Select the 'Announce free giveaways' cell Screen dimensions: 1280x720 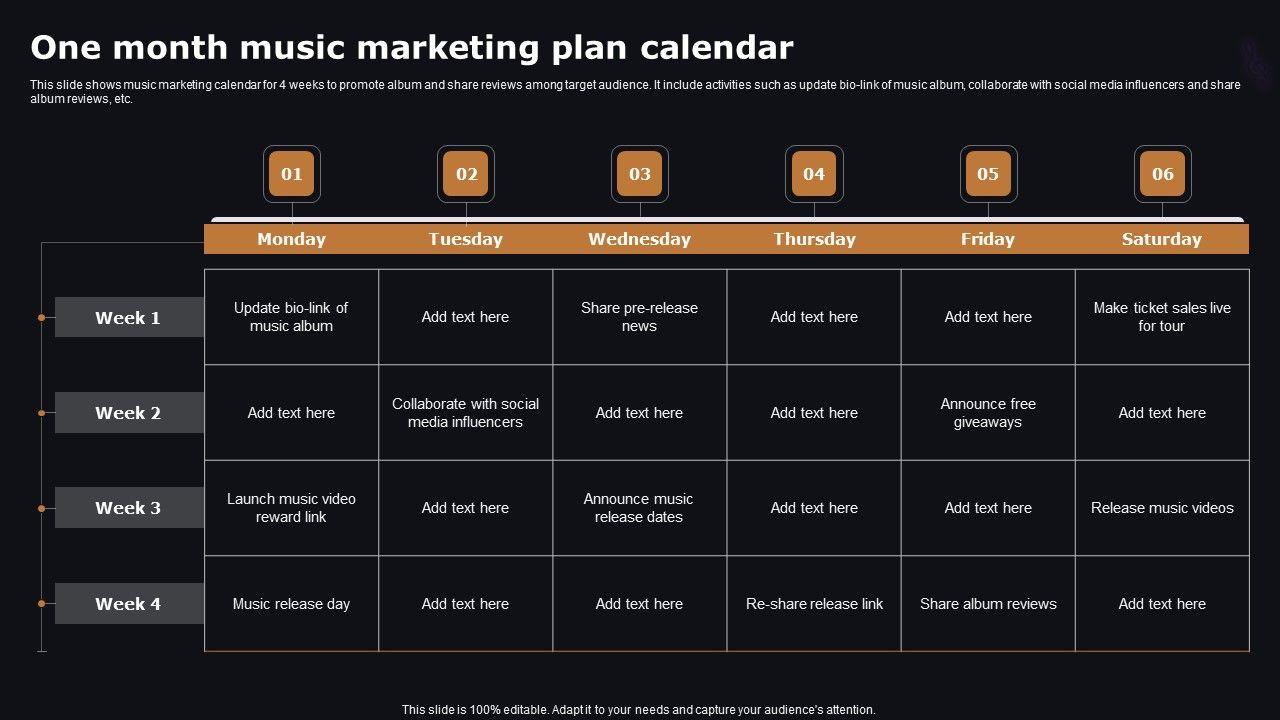(988, 413)
